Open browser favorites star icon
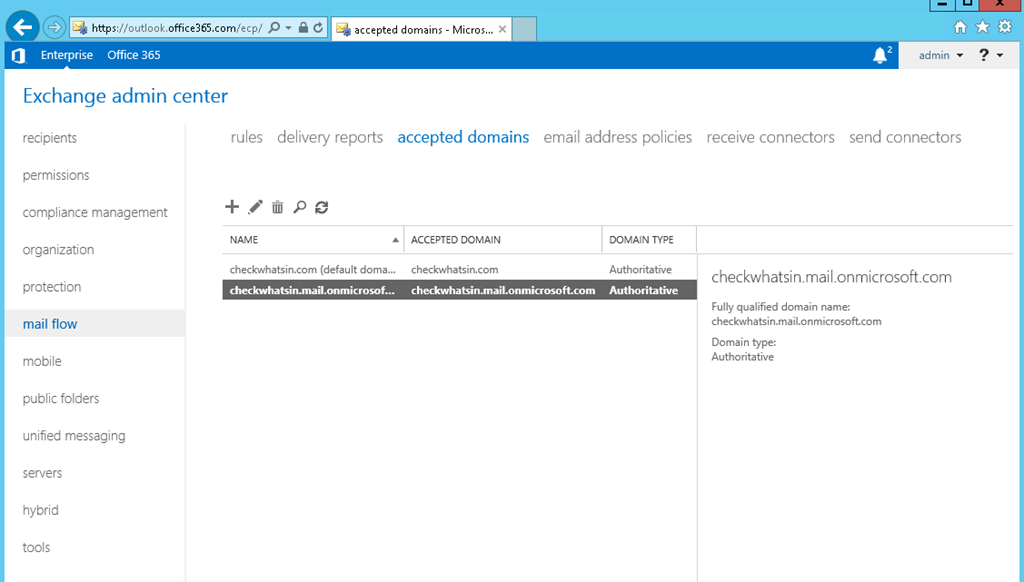This screenshot has width=1024, height=582. coord(982,27)
